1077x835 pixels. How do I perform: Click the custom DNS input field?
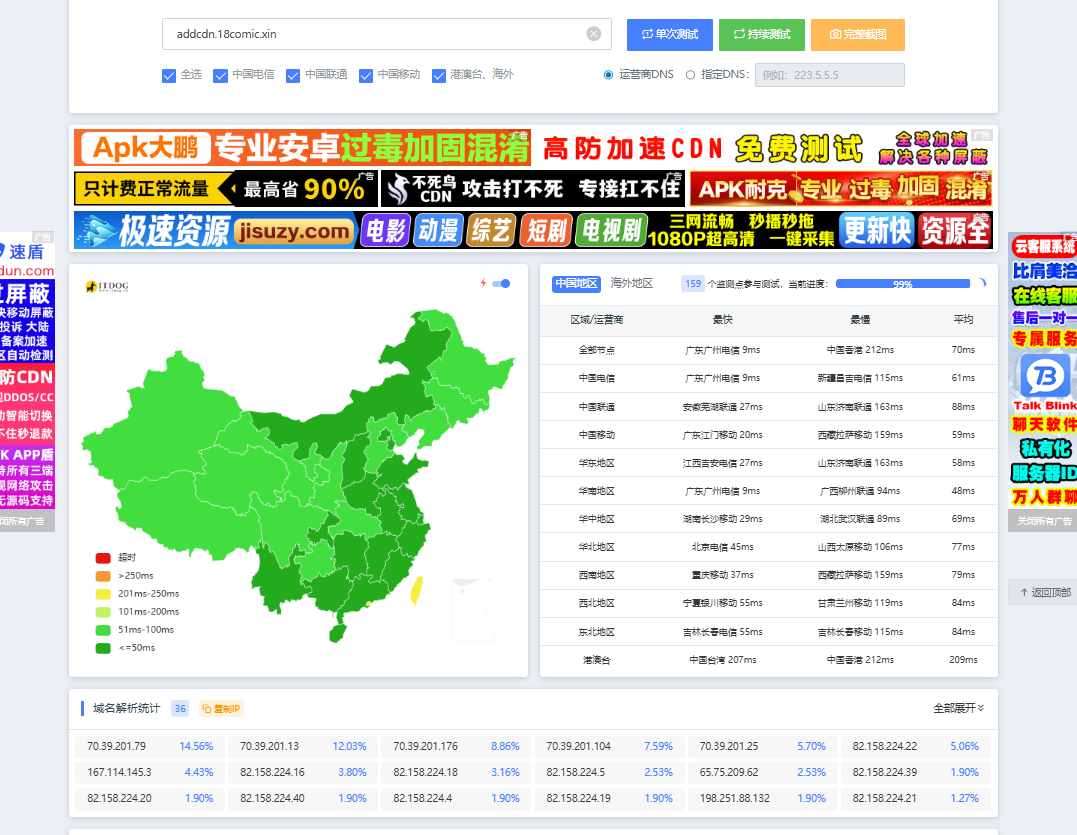(x=829, y=75)
